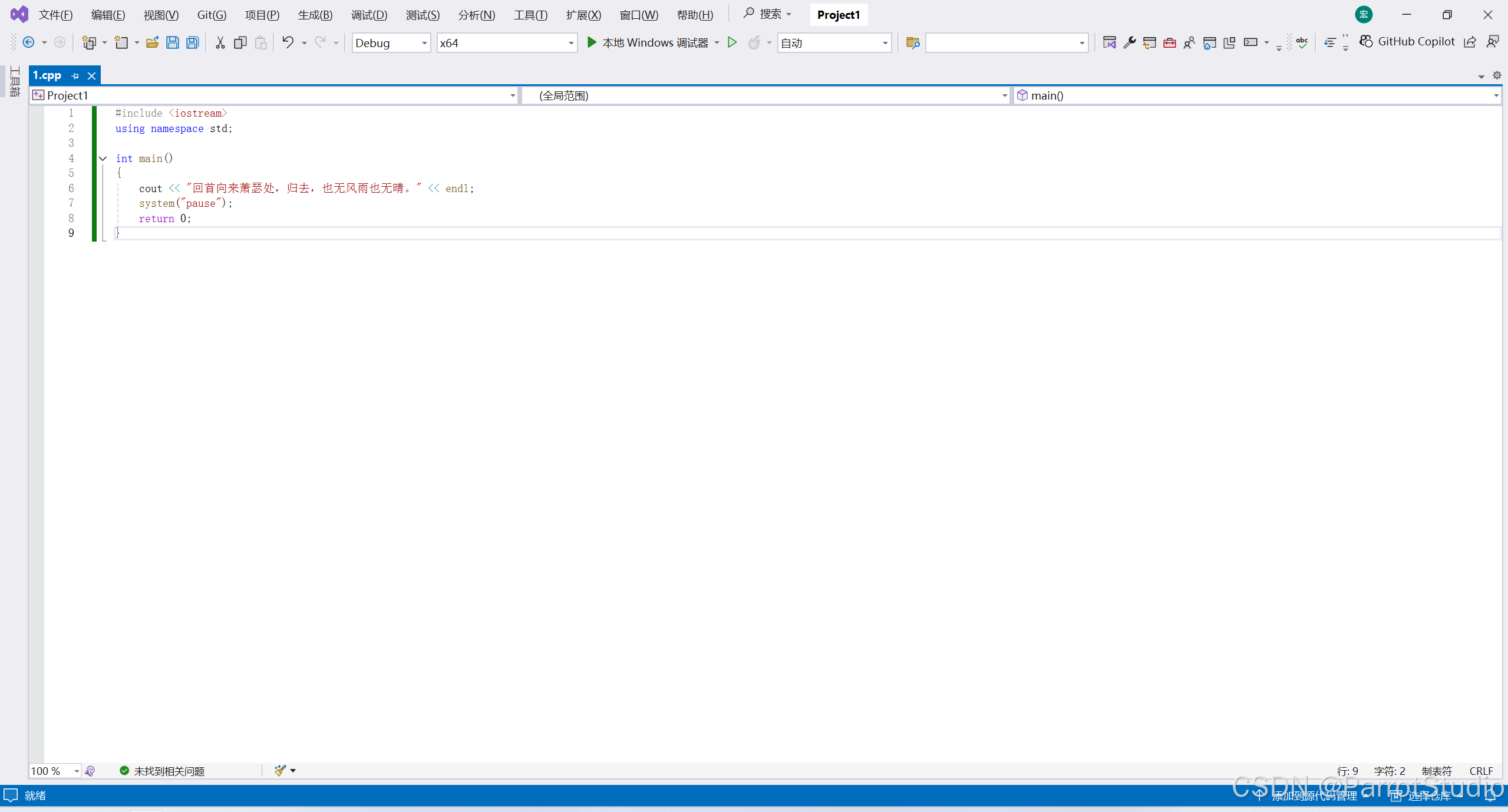Open the Project1 scope dropdown
1508x812 pixels.
(274, 95)
